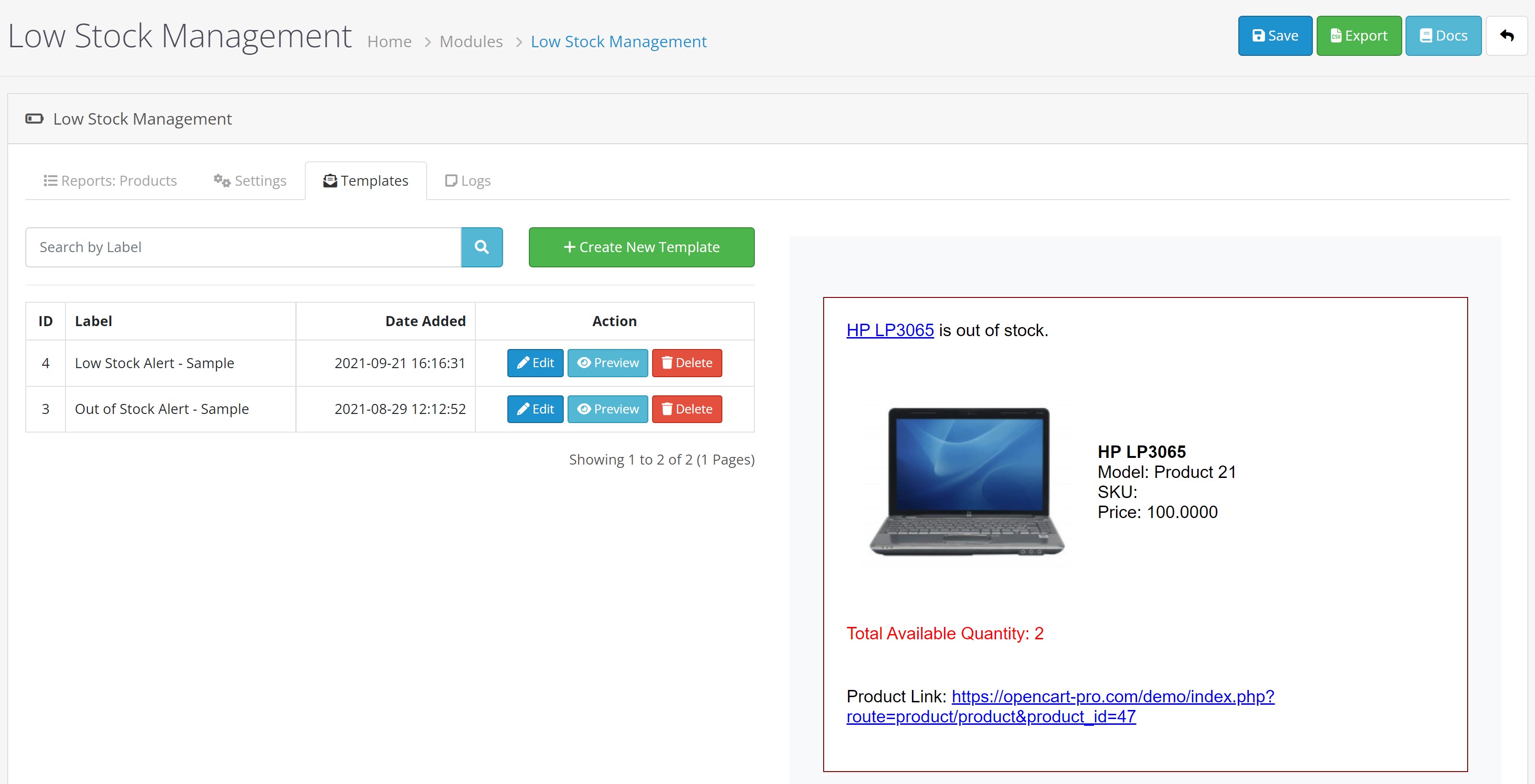
Task: Open the Reports: Products tab
Action: (x=110, y=180)
